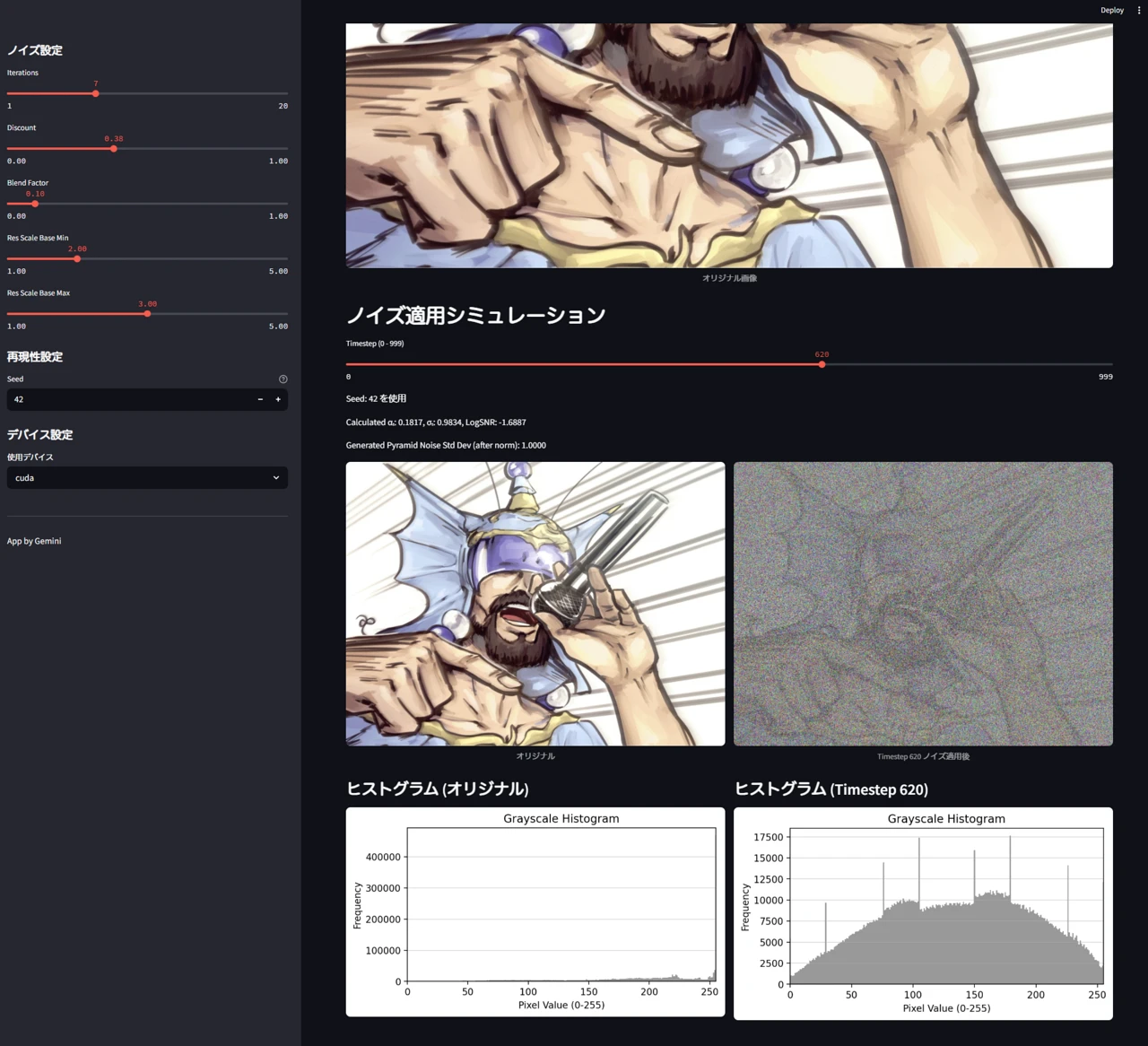1148x1046 pixels.
Task: Click the Seed number input field
Action: [128, 399]
